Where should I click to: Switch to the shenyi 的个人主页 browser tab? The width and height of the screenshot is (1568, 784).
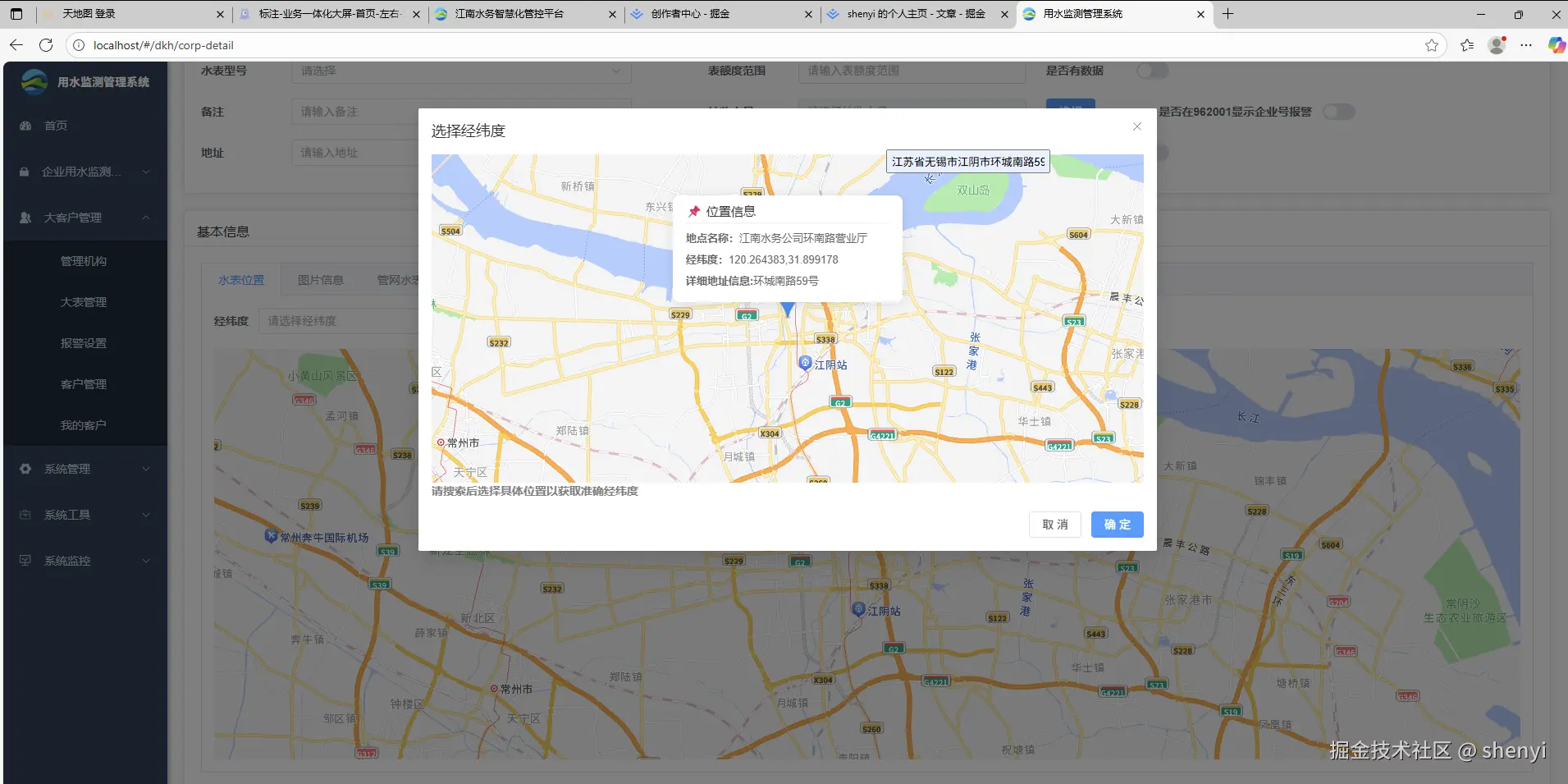917,14
